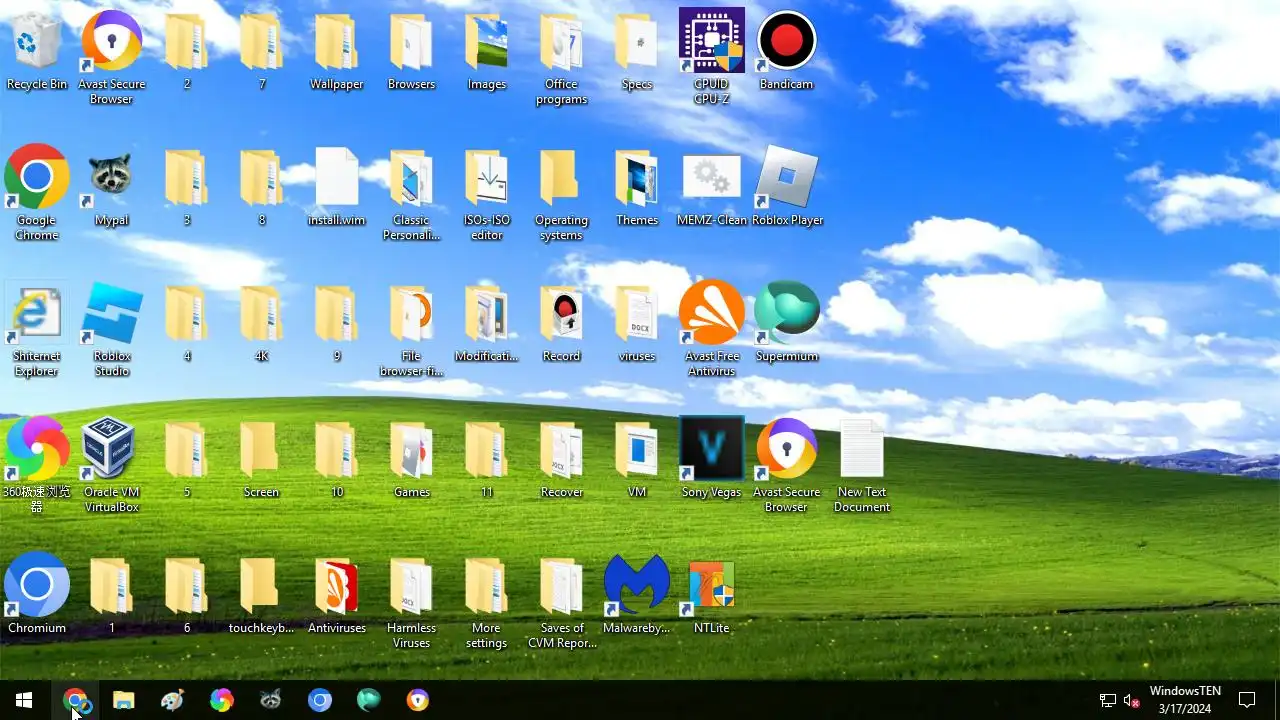Image resolution: width=1280 pixels, height=720 pixels.
Task: Launch Avast Secure Browser from the taskbar
Action: (x=418, y=700)
